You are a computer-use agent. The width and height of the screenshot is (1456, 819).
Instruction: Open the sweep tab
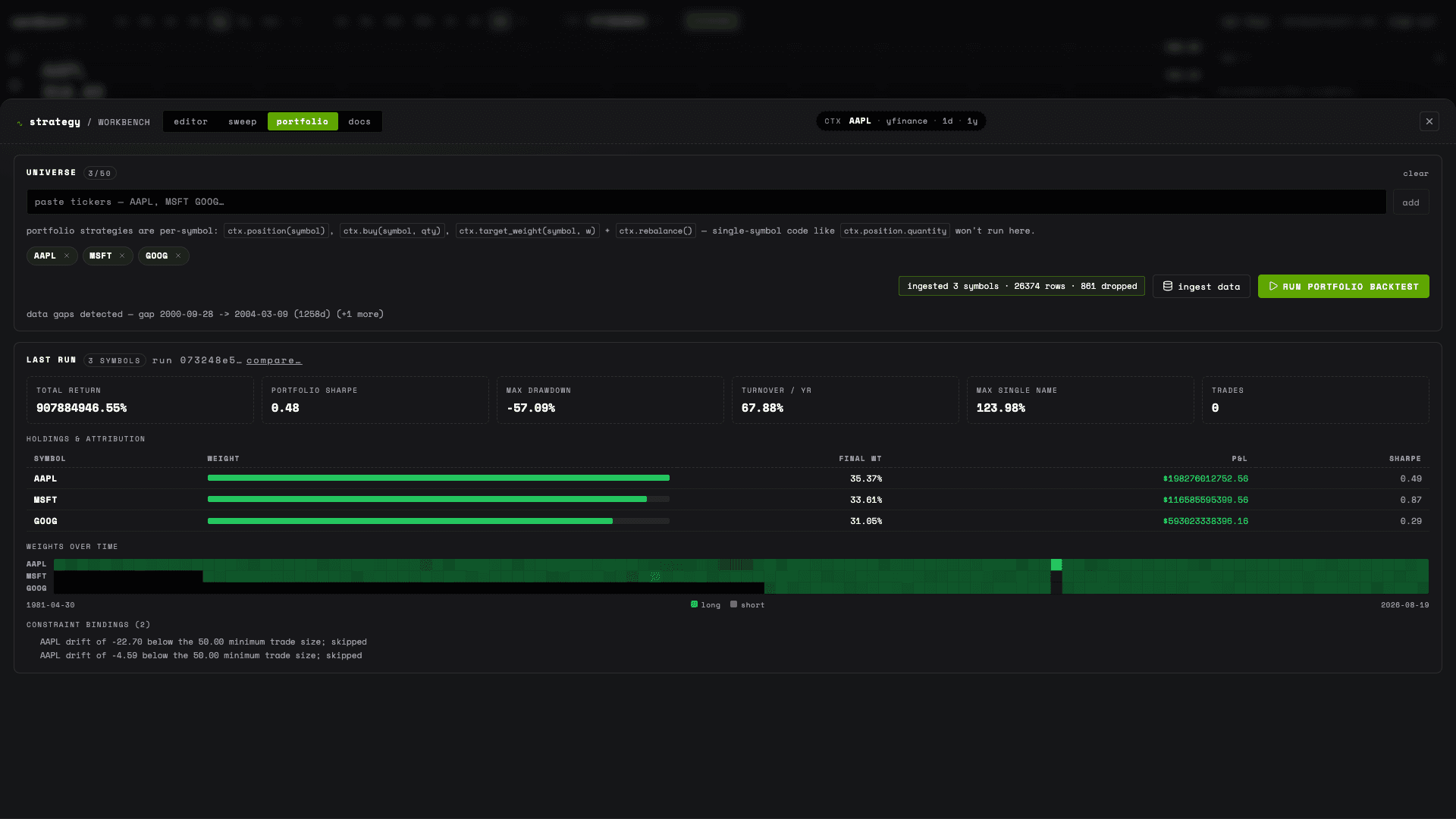click(242, 121)
